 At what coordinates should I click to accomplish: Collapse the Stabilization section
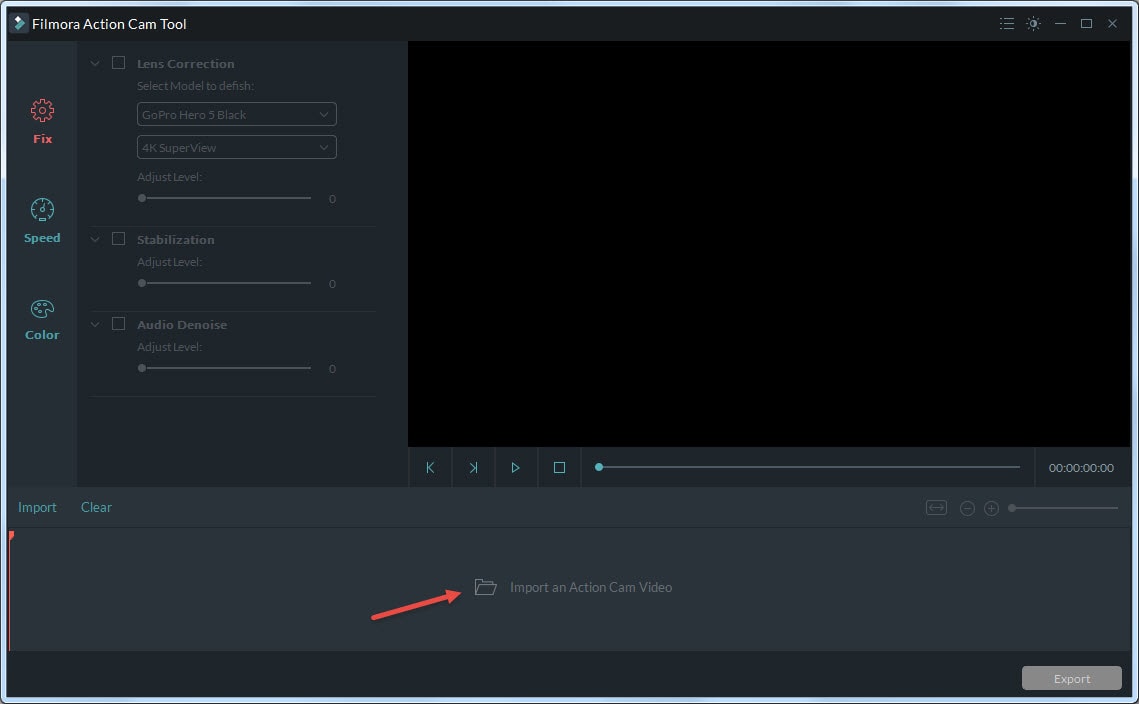coord(95,240)
